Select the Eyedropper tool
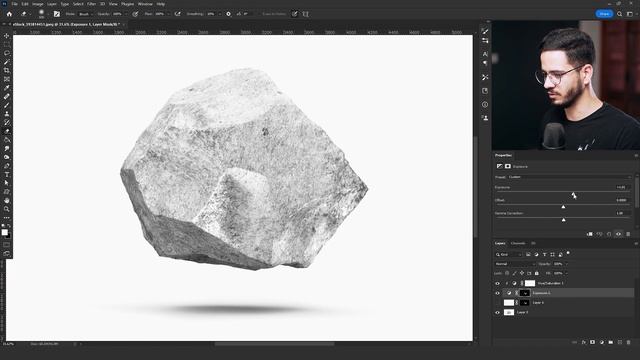Viewport: 640px width, 360px height. pyautogui.click(x=7, y=88)
